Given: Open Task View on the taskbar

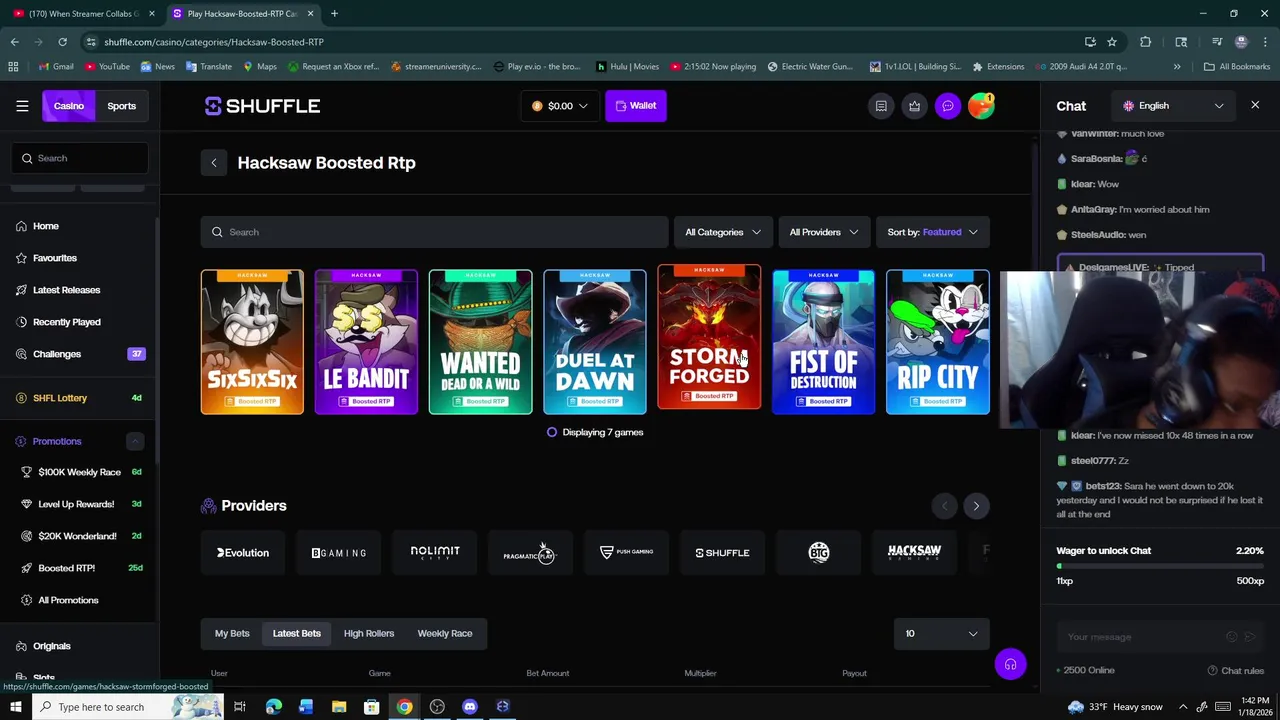Looking at the screenshot, I should pyautogui.click(x=240, y=707).
